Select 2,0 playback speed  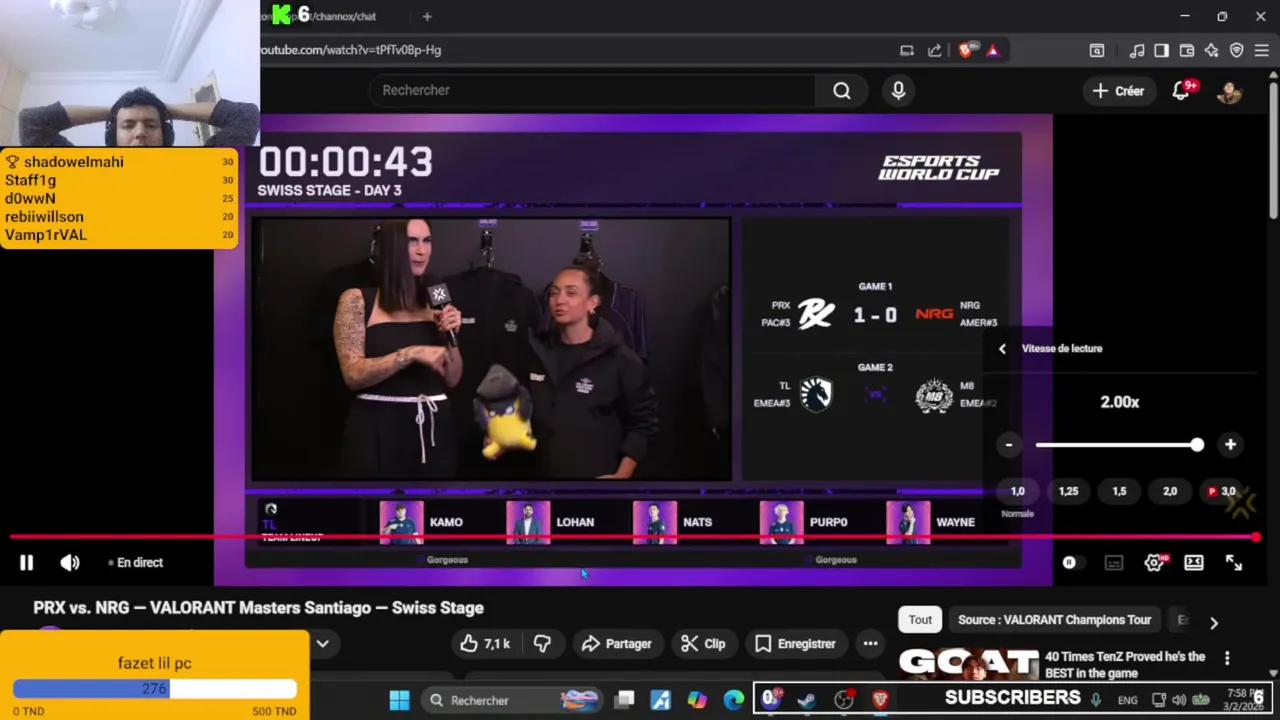[x=1170, y=492]
